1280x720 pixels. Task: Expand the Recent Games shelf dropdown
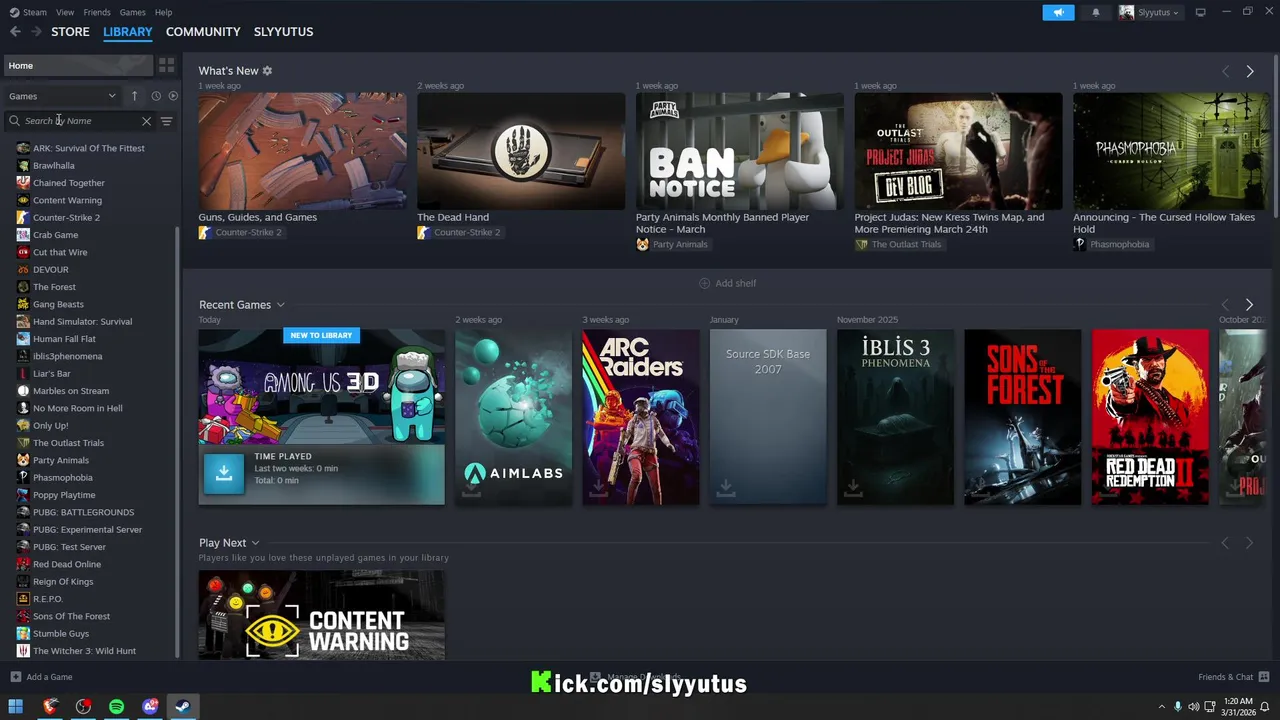(281, 305)
